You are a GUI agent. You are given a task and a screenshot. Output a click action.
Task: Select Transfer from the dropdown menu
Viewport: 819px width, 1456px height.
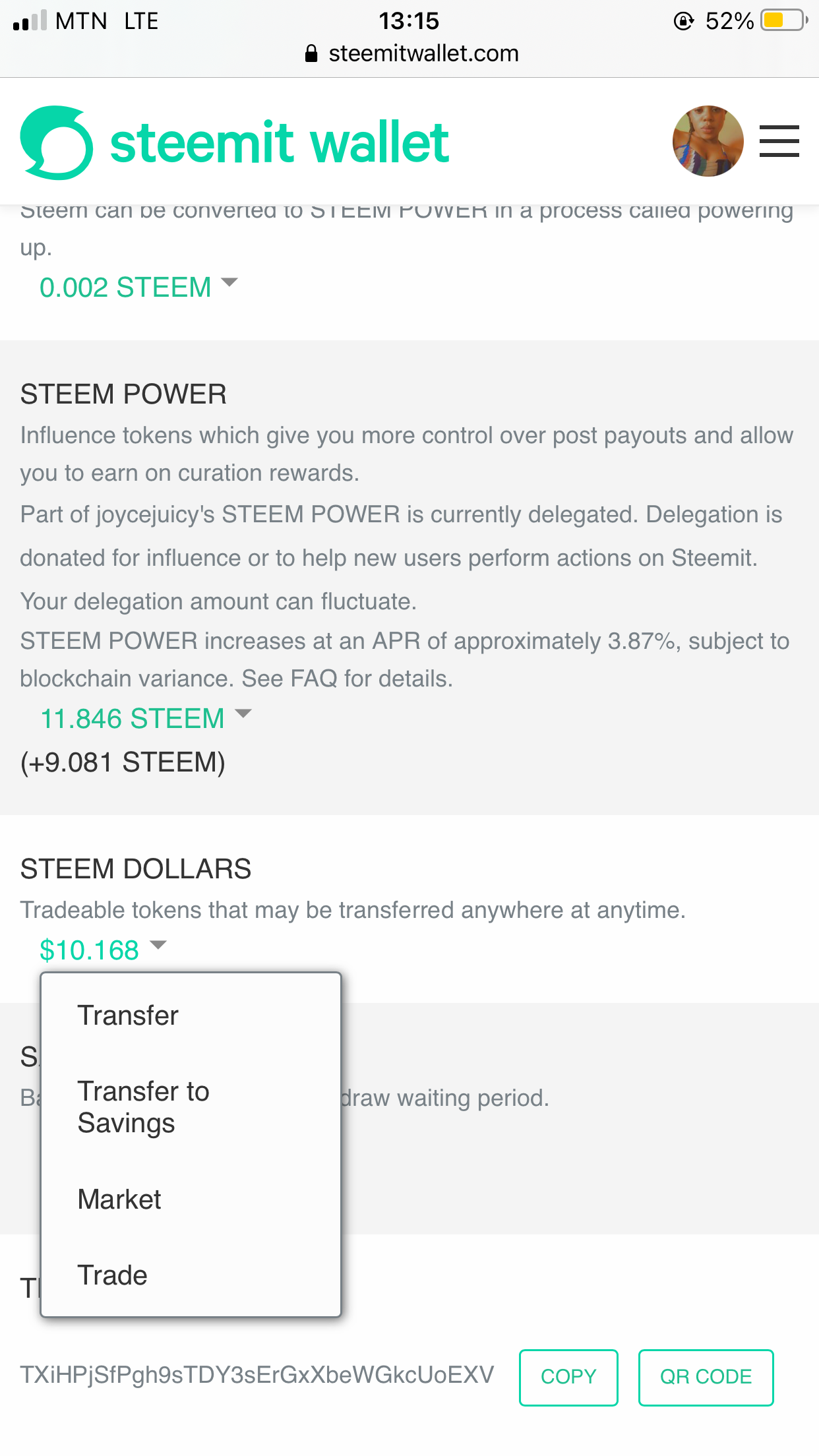[128, 1016]
